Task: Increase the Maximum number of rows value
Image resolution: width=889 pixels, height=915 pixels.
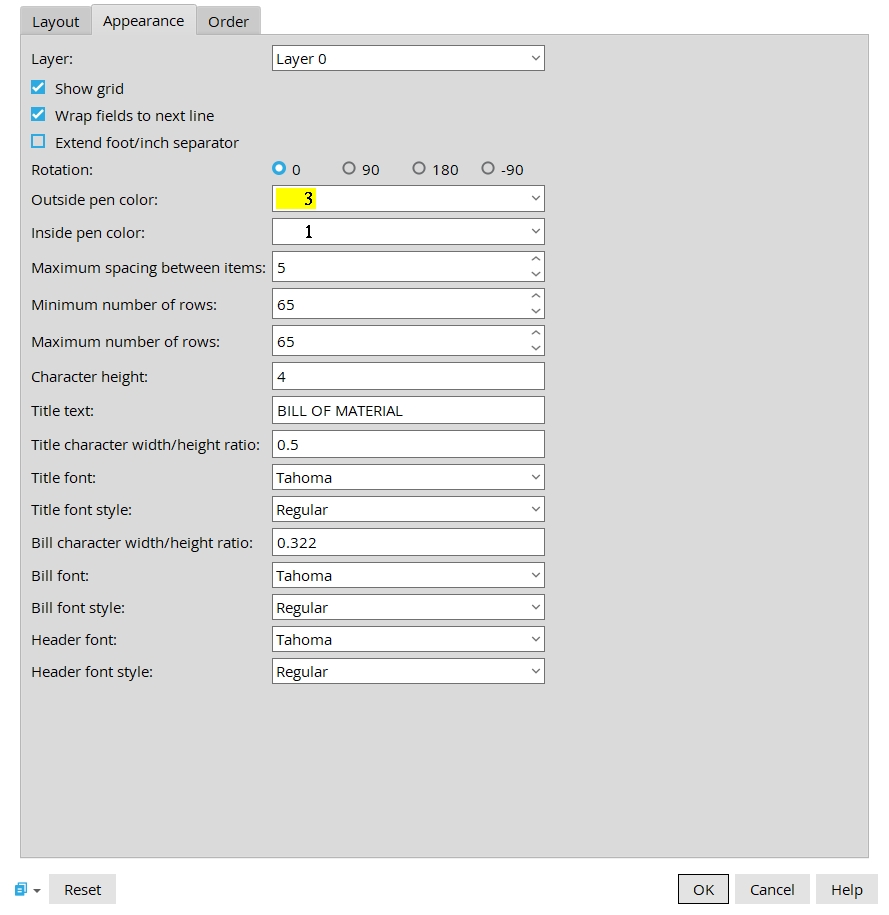Action: click(x=536, y=334)
